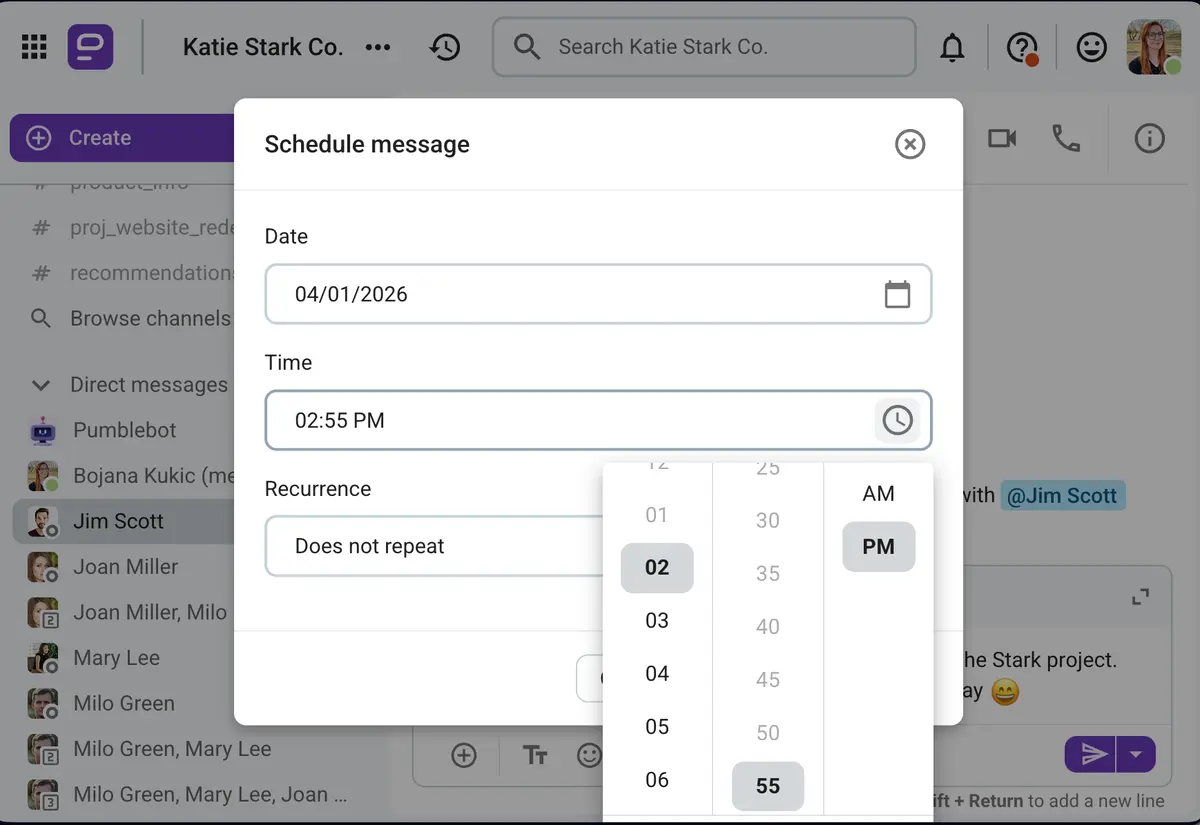Select hour 04 in the time picker
The width and height of the screenshot is (1200, 825).
(657, 673)
